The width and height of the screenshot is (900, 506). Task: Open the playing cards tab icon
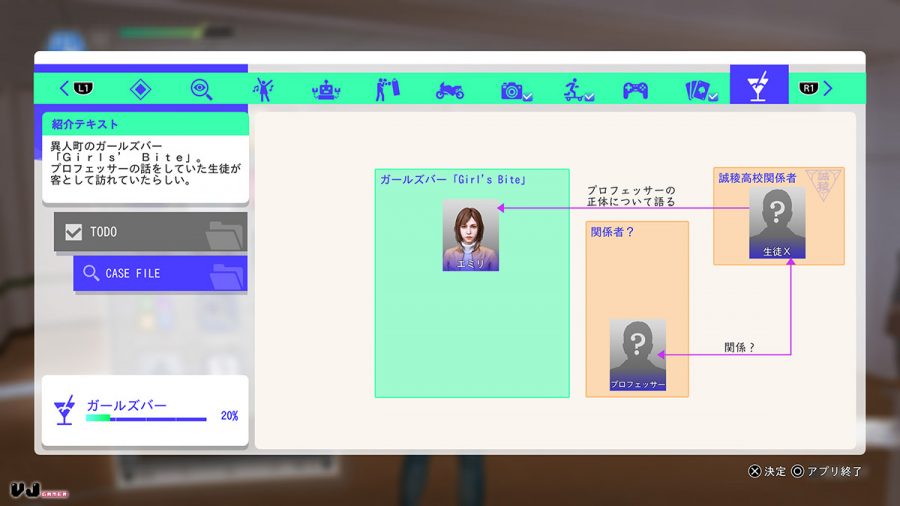[x=701, y=91]
